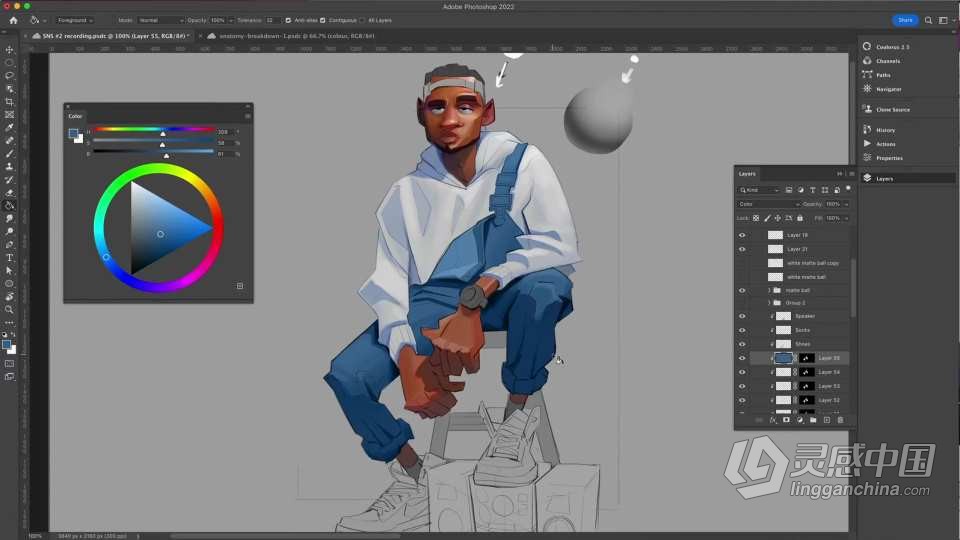Hide Layer 21 visibility eye

742,249
